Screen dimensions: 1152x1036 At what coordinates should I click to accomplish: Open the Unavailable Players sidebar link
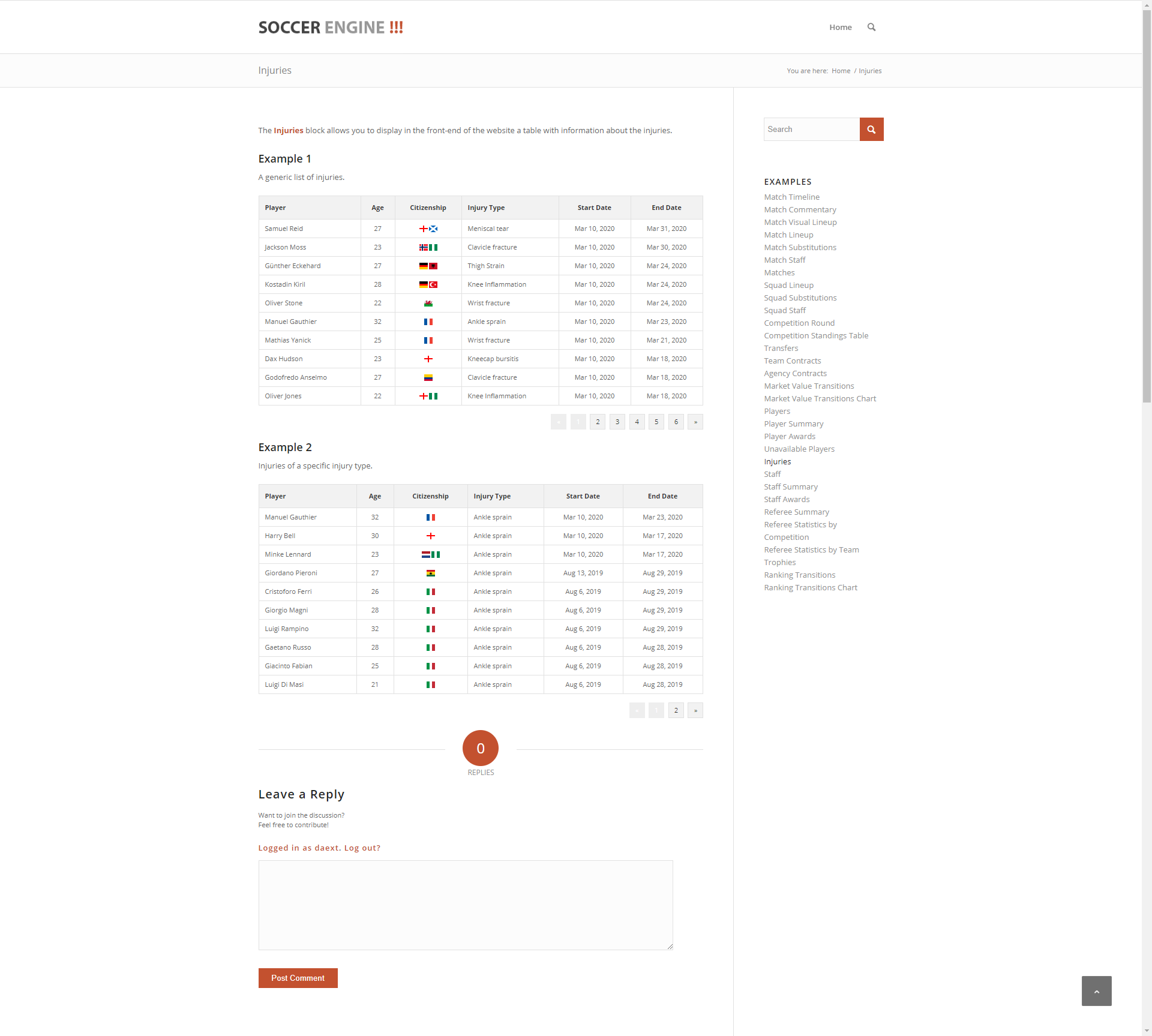click(x=799, y=449)
